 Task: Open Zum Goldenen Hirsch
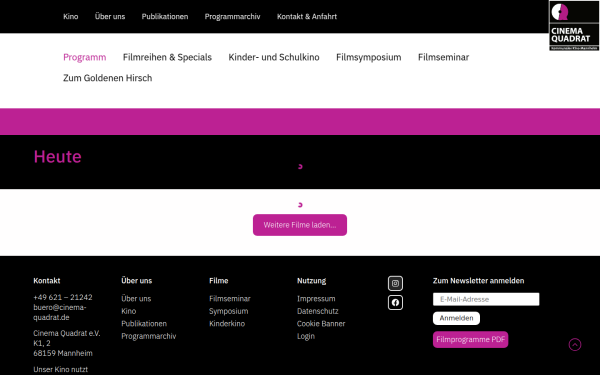pyautogui.click(x=108, y=78)
